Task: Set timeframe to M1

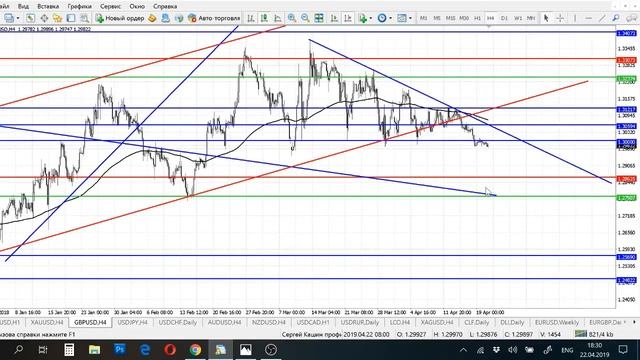Action: [x=423, y=18]
